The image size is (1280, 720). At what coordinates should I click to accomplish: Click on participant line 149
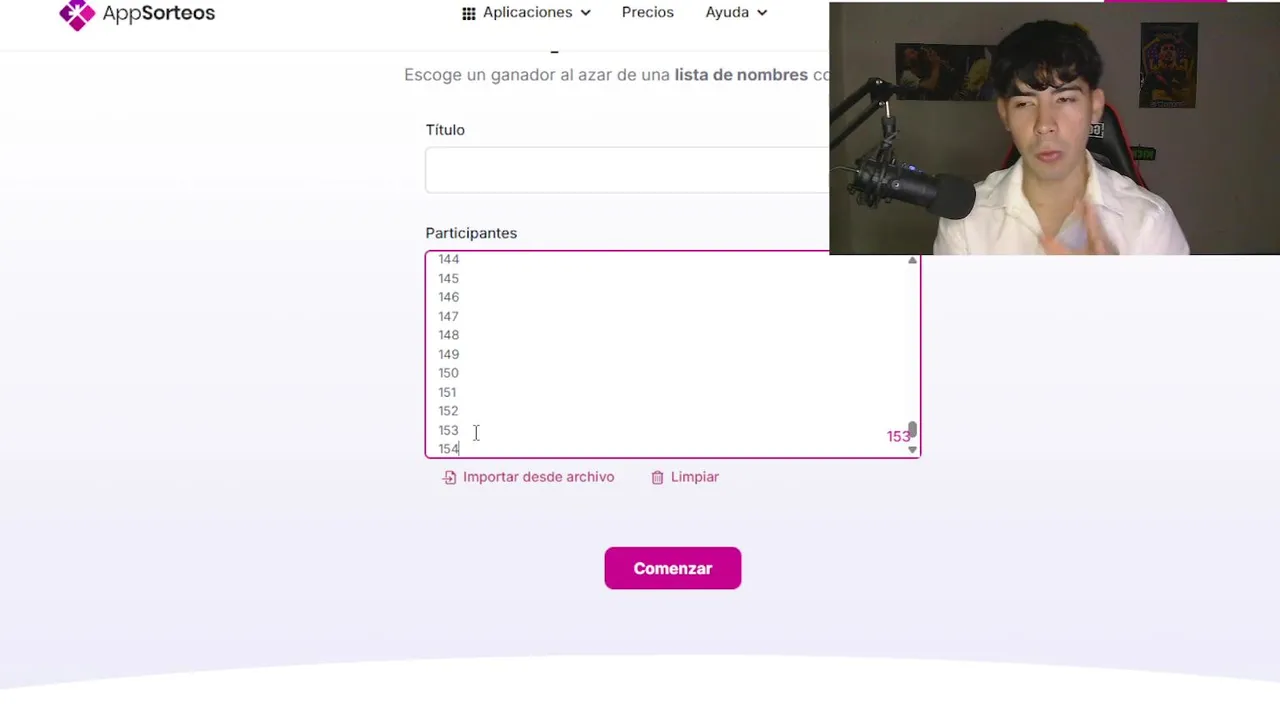click(448, 354)
